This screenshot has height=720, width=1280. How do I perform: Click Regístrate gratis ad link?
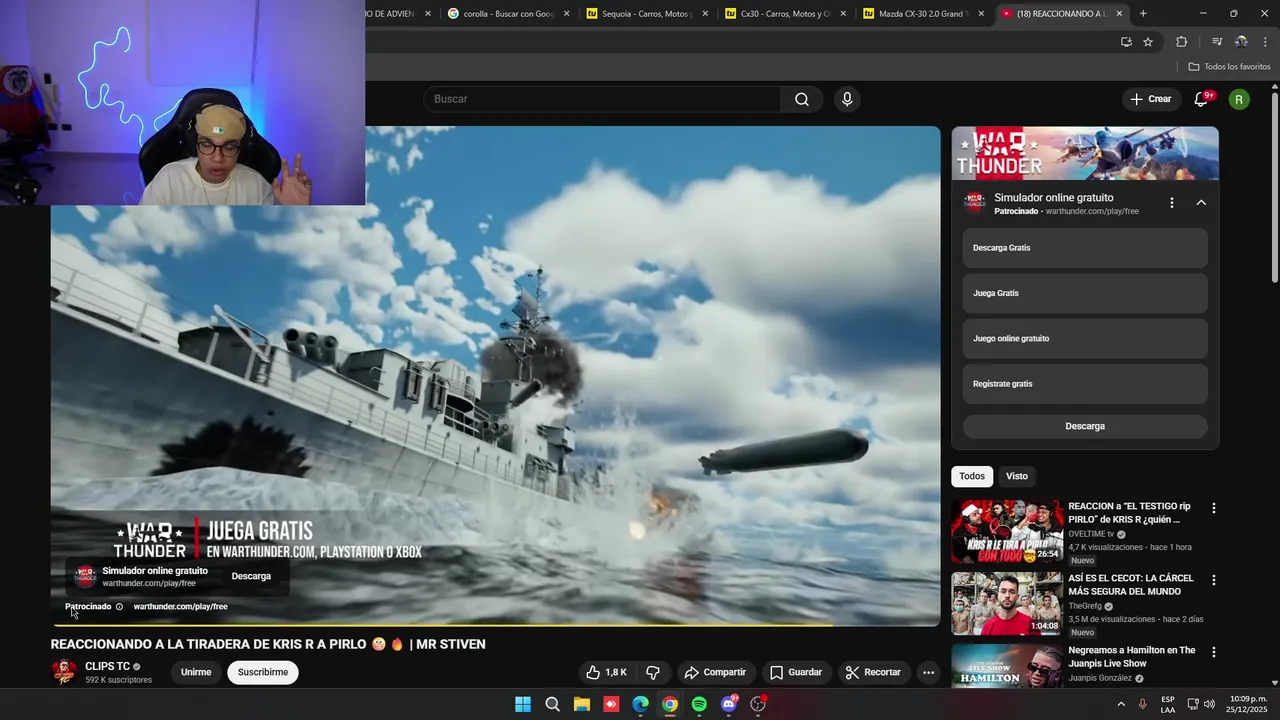pyautogui.click(x=1085, y=384)
